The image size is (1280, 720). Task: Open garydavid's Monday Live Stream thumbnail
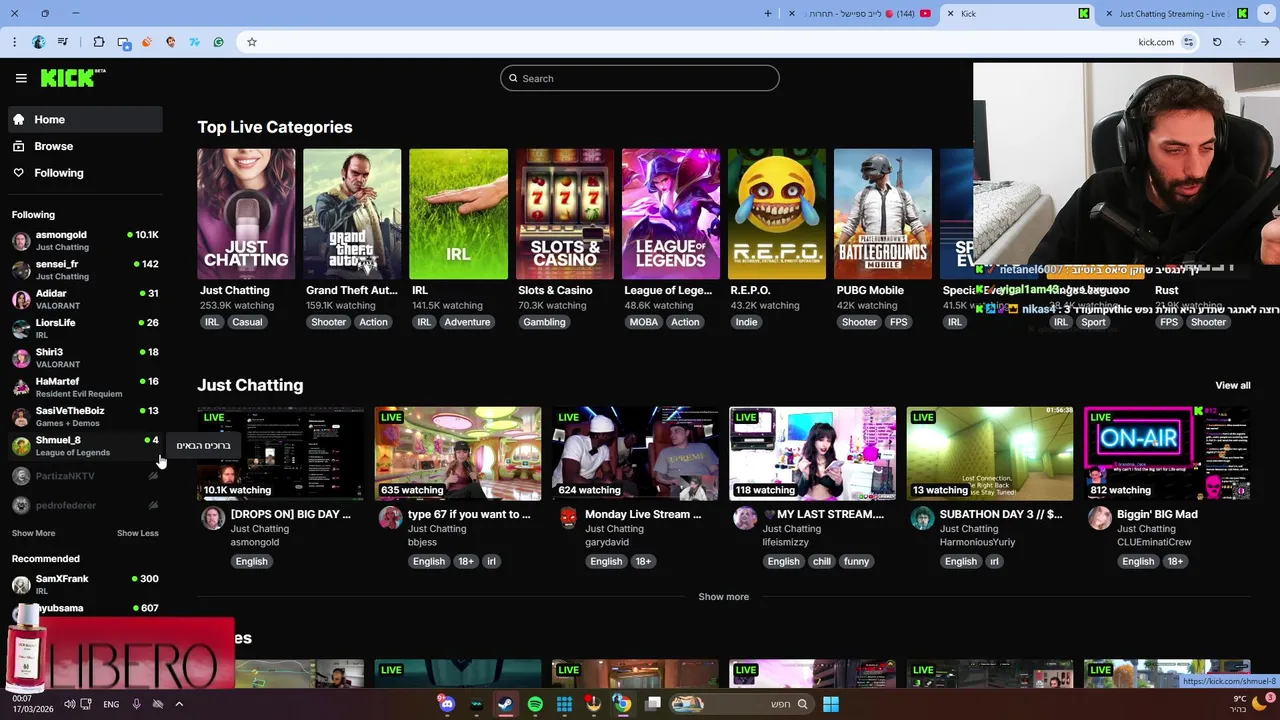635,453
